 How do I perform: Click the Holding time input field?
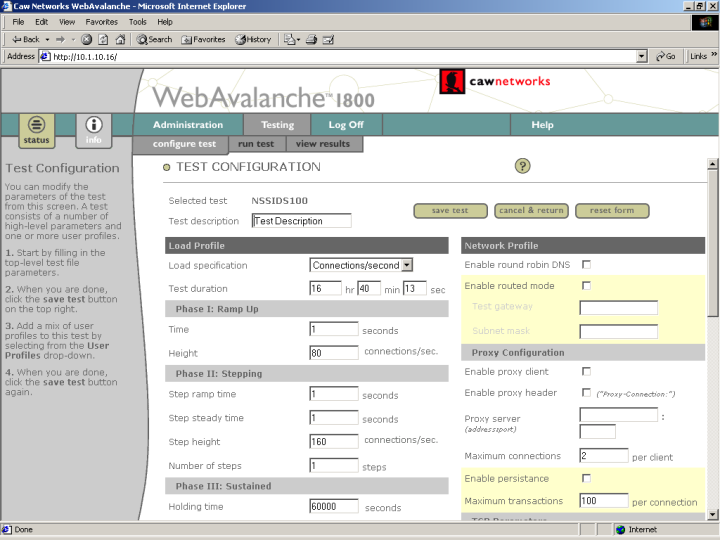(x=333, y=506)
